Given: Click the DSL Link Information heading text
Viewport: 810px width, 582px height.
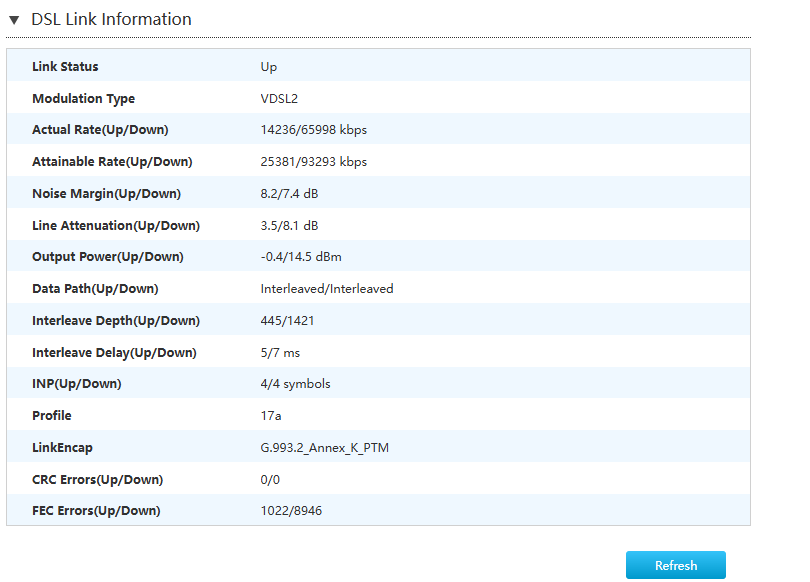Looking at the screenshot, I should [x=111, y=19].
